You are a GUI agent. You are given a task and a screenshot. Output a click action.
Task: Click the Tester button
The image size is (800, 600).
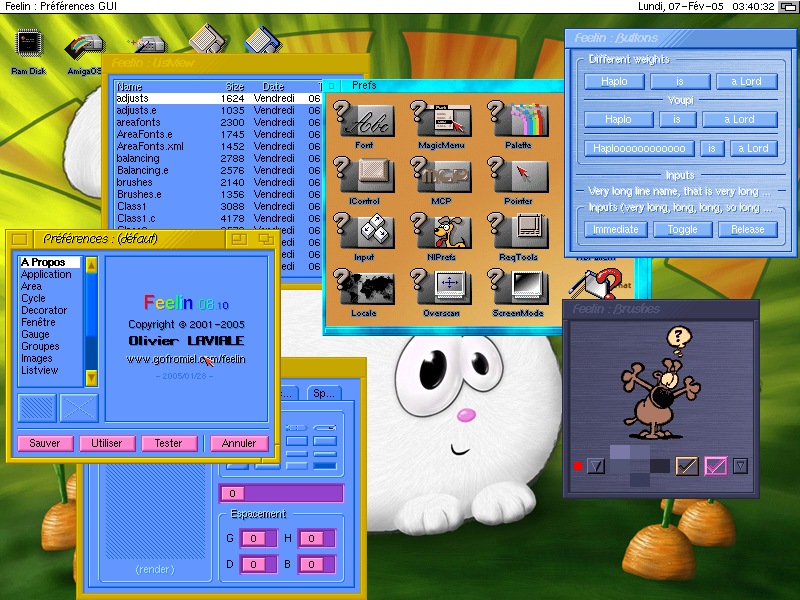(x=169, y=443)
